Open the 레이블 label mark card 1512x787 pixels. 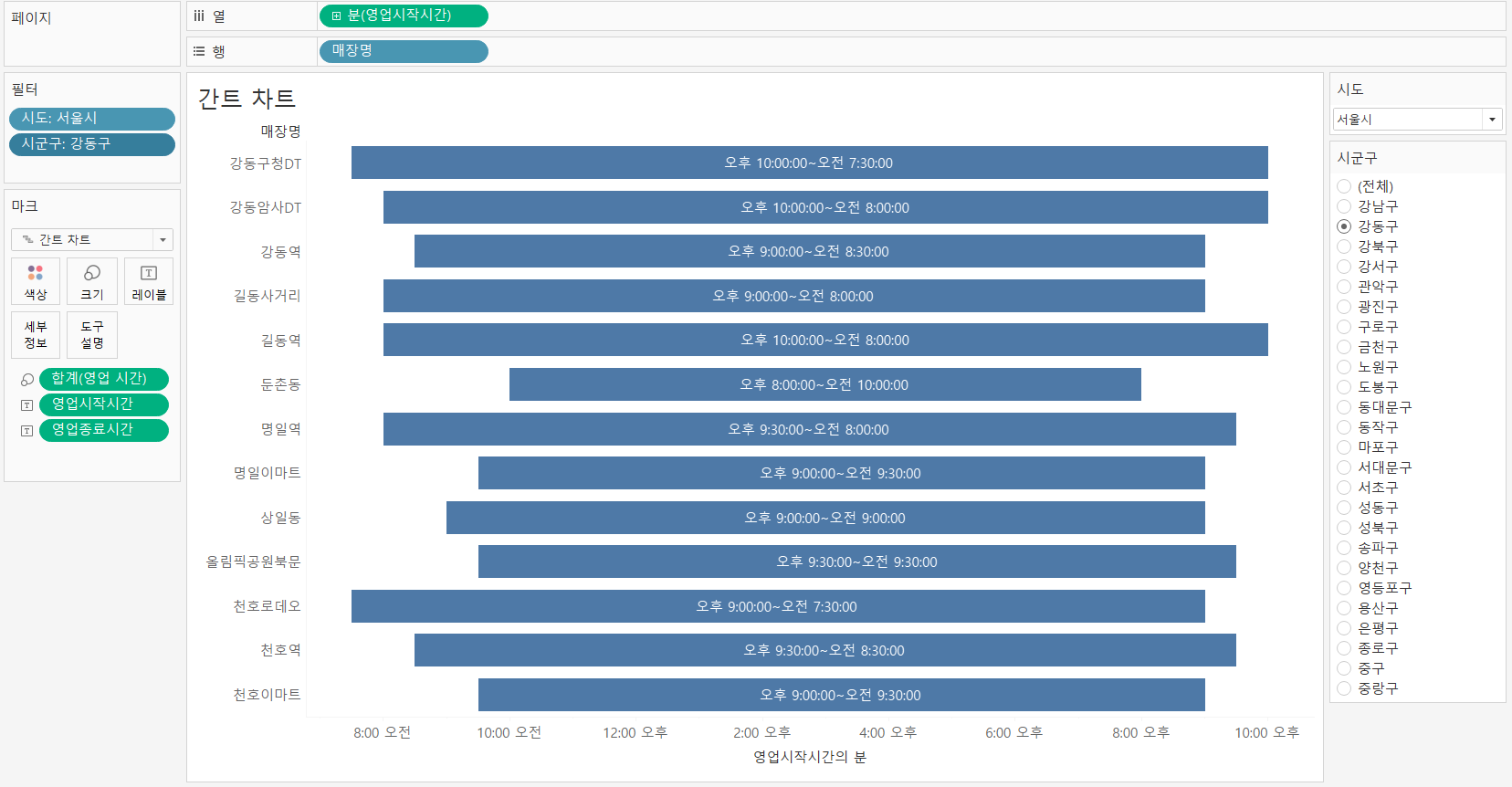(149, 281)
